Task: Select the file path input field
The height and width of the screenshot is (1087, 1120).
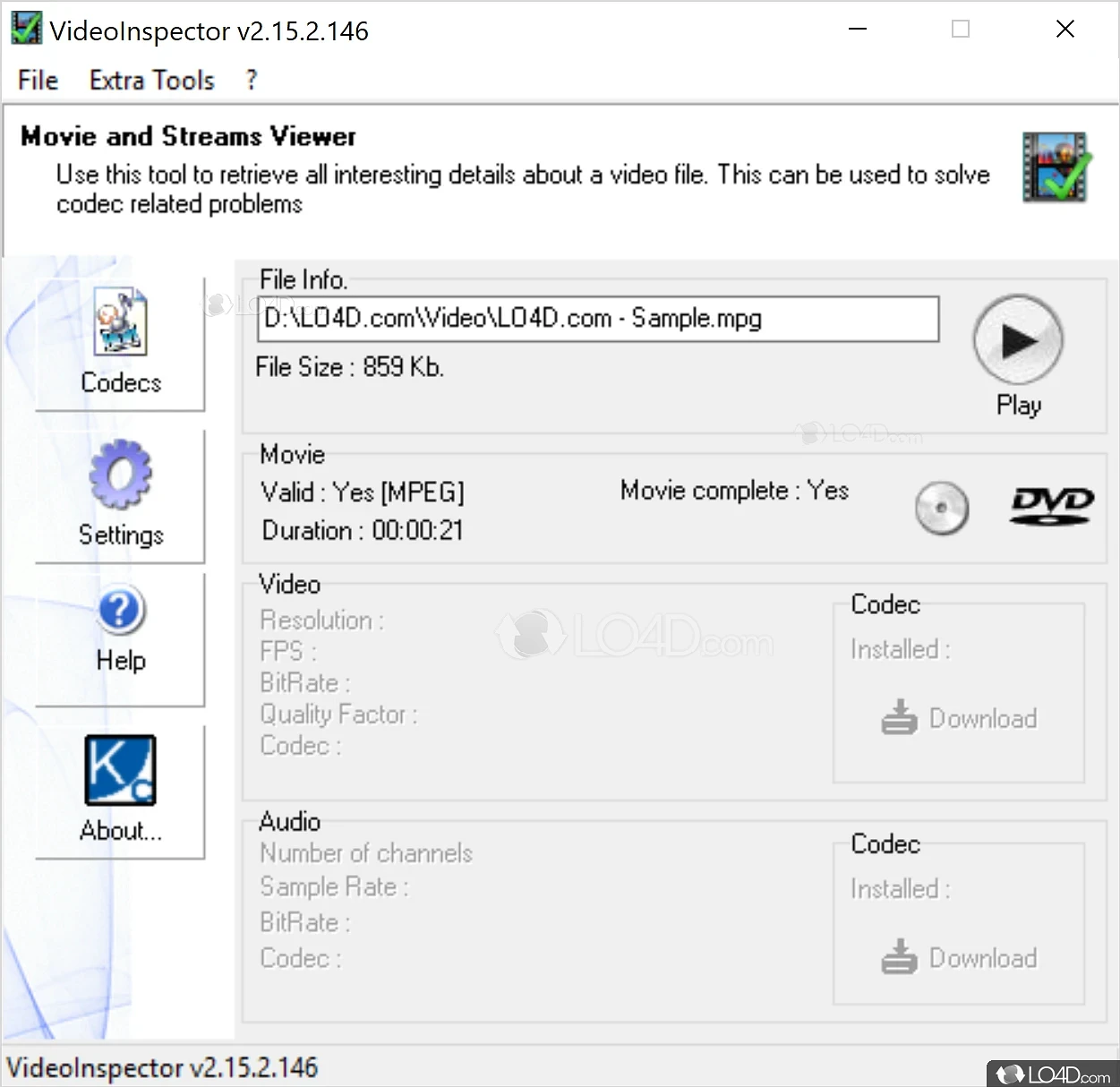Action: tap(597, 319)
